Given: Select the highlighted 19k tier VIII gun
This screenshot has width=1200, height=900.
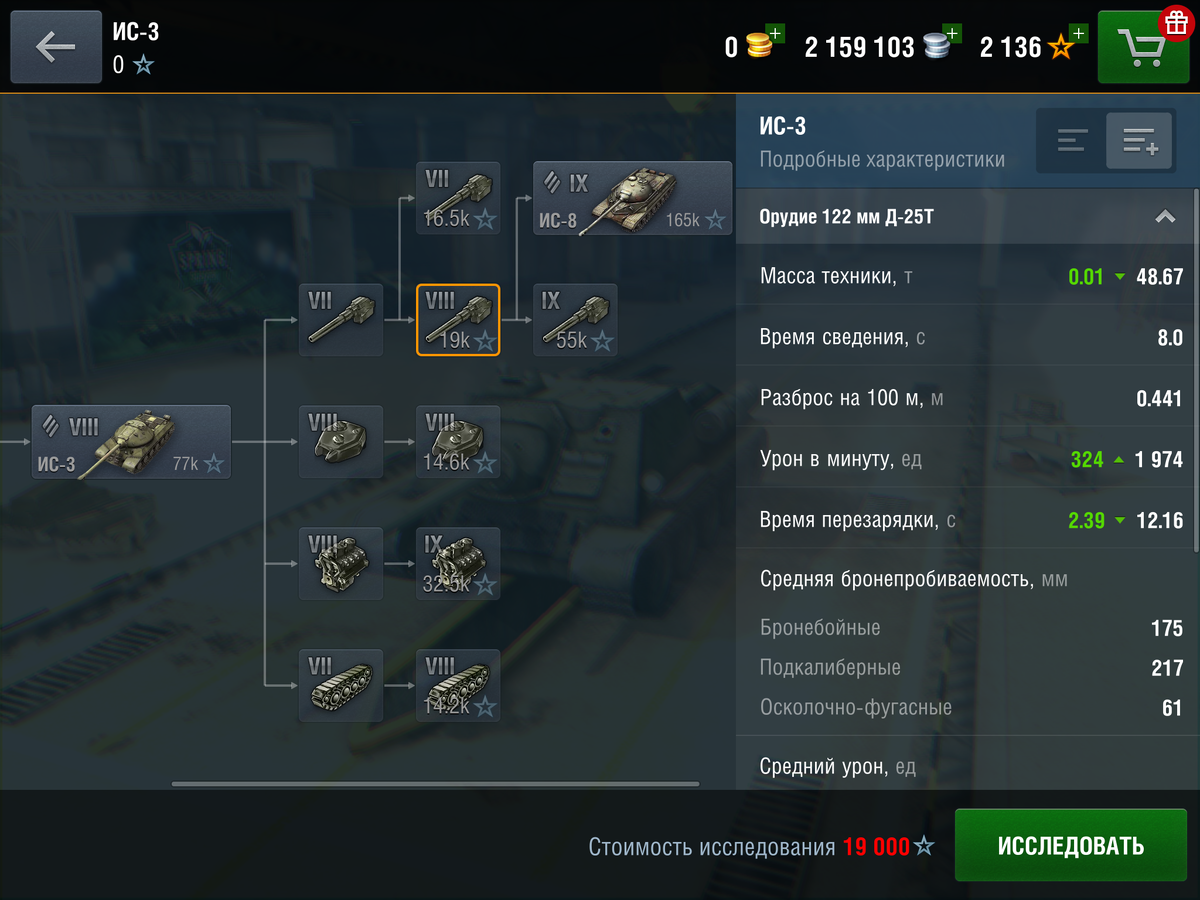Looking at the screenshot, I should point(458,320).
